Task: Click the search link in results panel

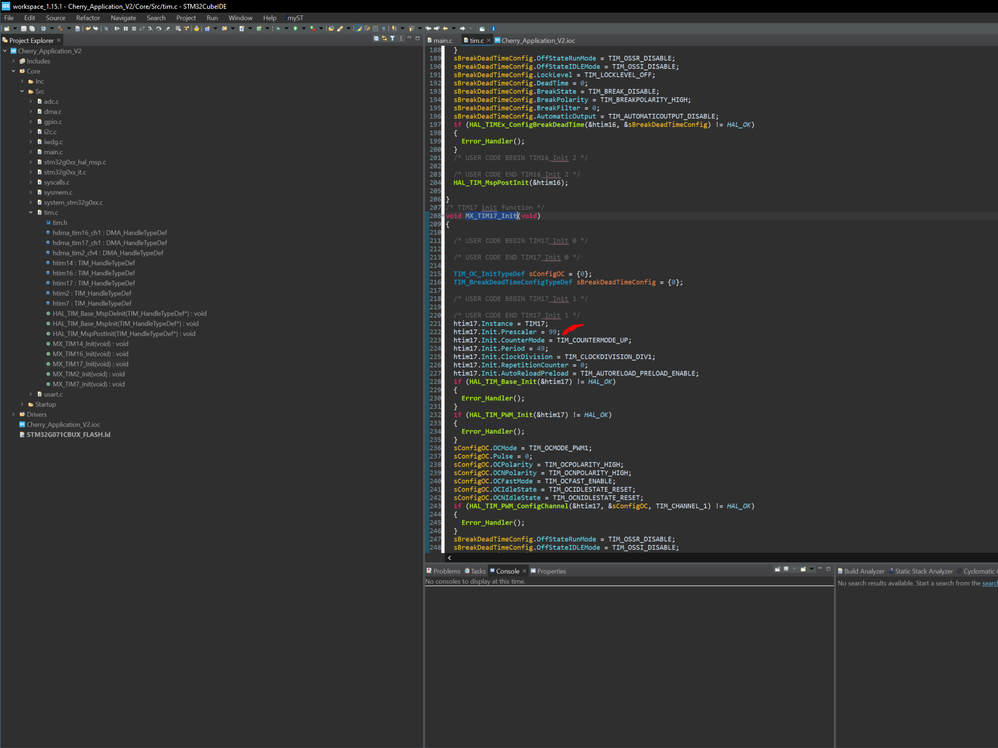Action: (989, 583)
